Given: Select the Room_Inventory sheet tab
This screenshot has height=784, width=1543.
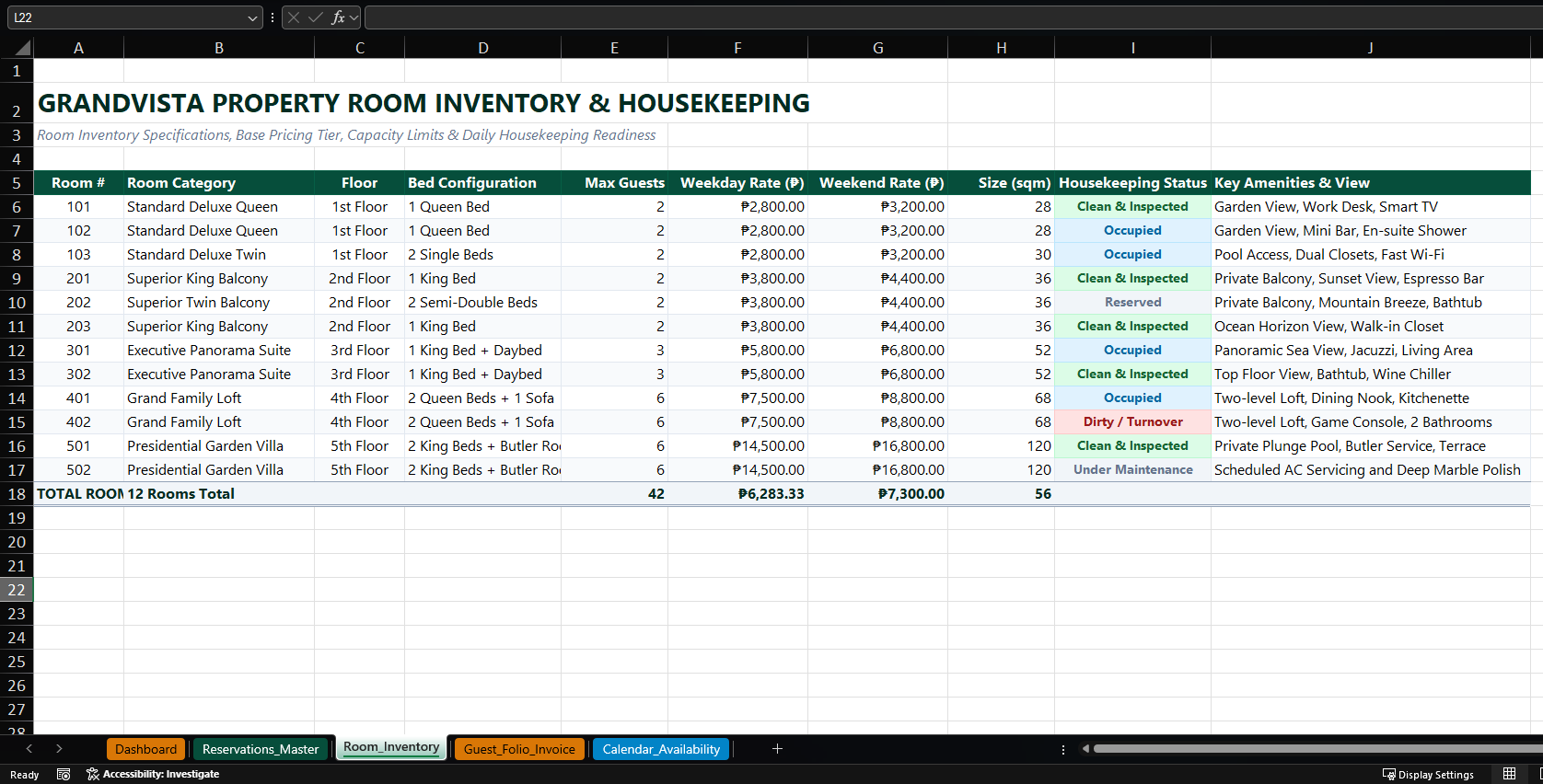Looking at the screenshot, I should [391, 747].
